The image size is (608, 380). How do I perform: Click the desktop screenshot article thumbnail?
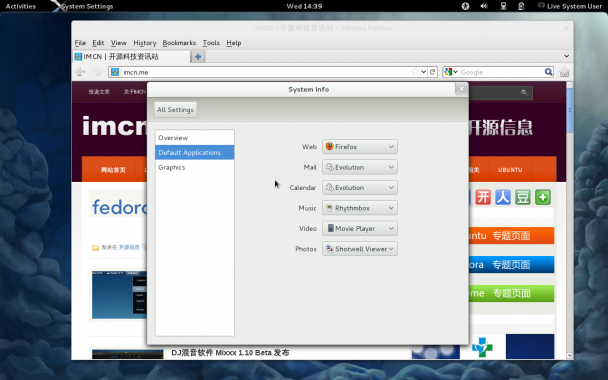pos(119,295)
